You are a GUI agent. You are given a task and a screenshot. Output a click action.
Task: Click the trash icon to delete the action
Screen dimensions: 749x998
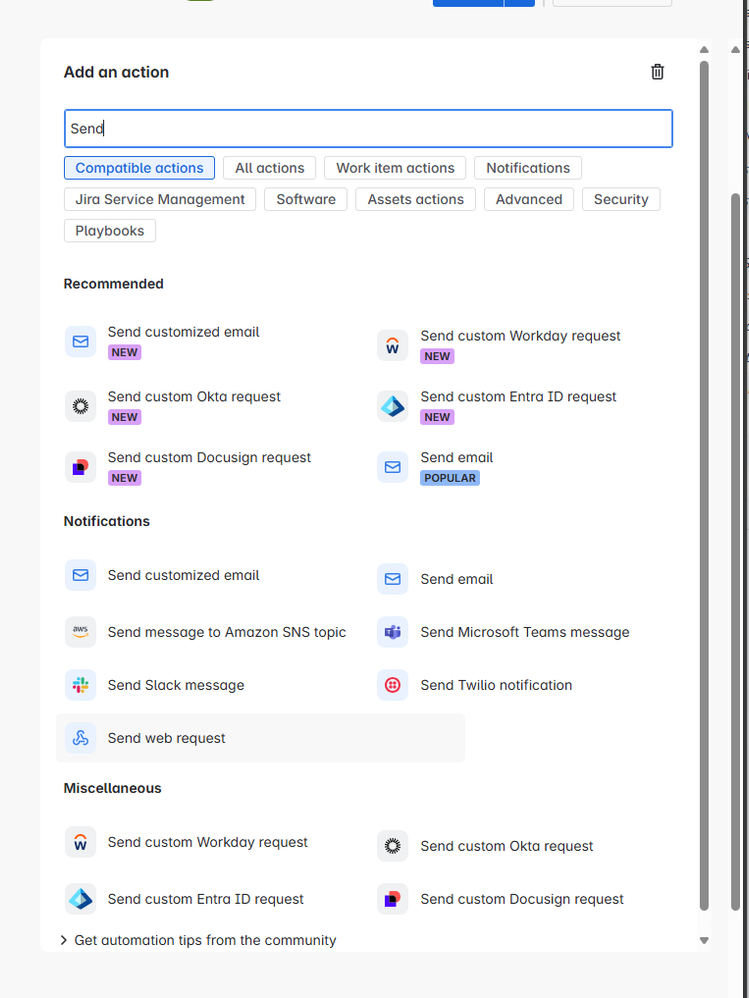click(x=657, y=71)
